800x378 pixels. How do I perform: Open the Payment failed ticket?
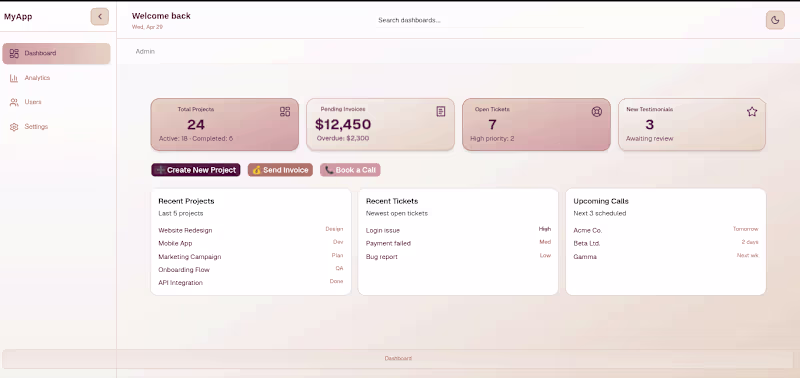coord(458,243)
